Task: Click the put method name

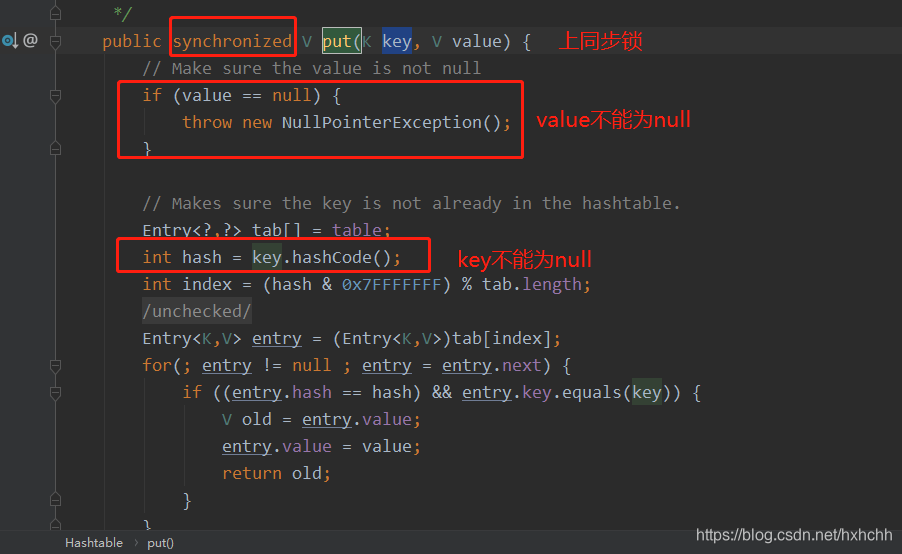Action: [337, 41]
